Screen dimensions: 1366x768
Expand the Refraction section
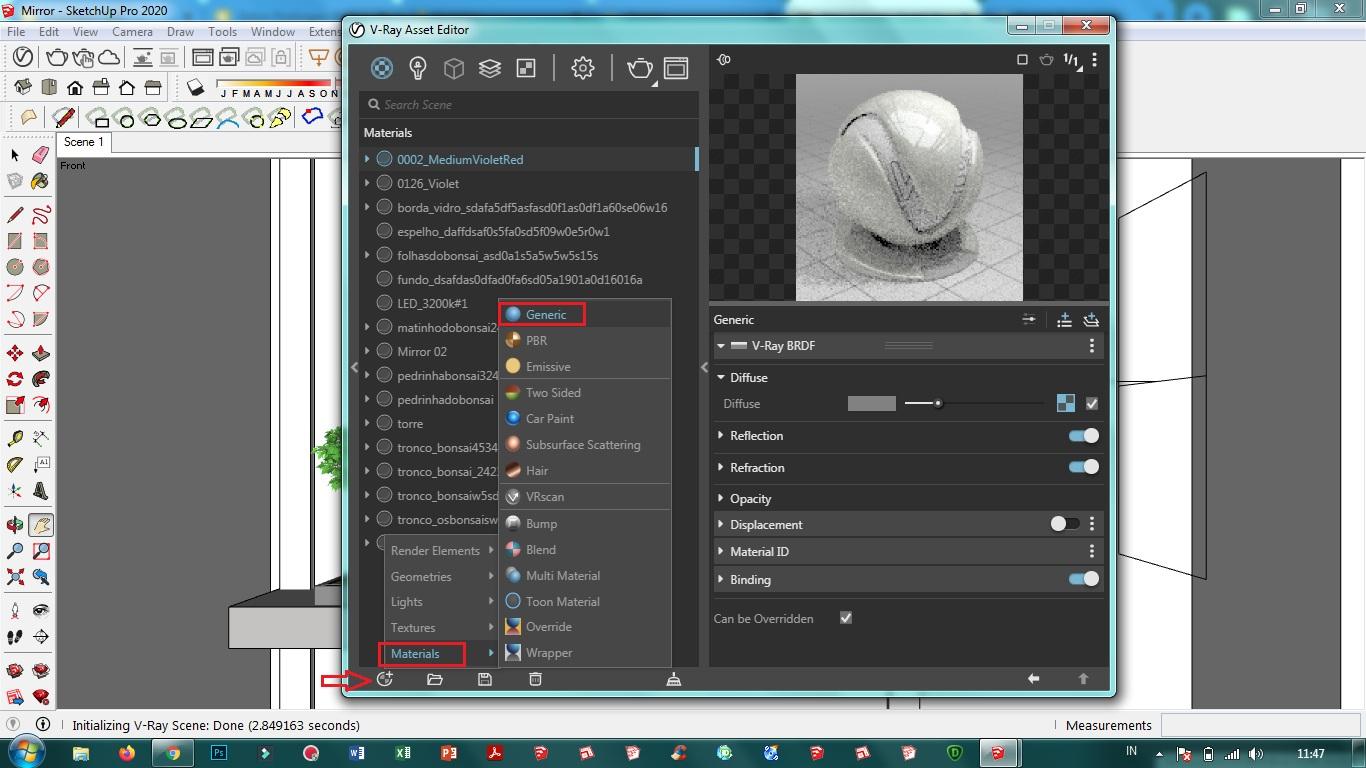[721, 468]
